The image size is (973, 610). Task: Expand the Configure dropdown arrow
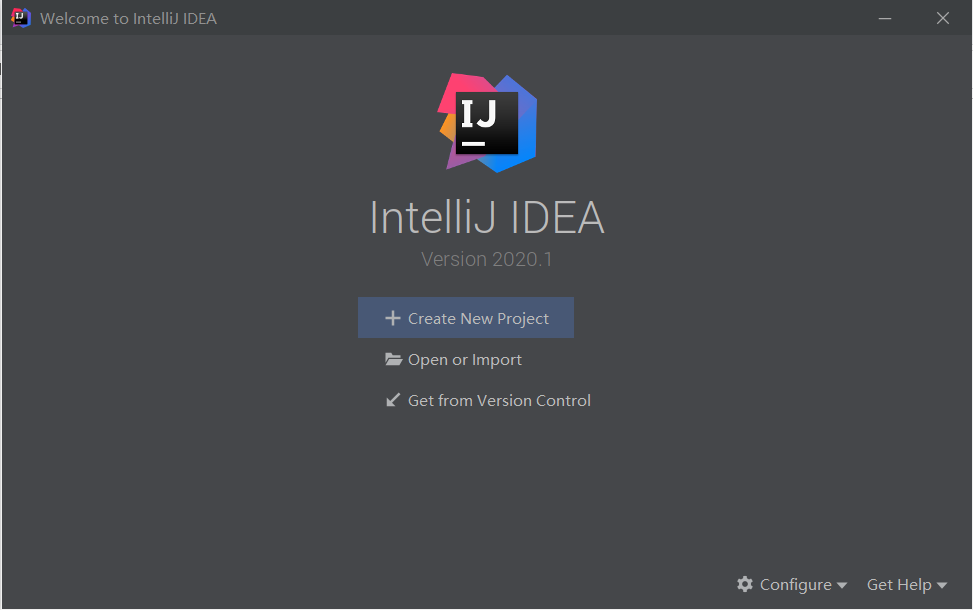pos(842,585)
